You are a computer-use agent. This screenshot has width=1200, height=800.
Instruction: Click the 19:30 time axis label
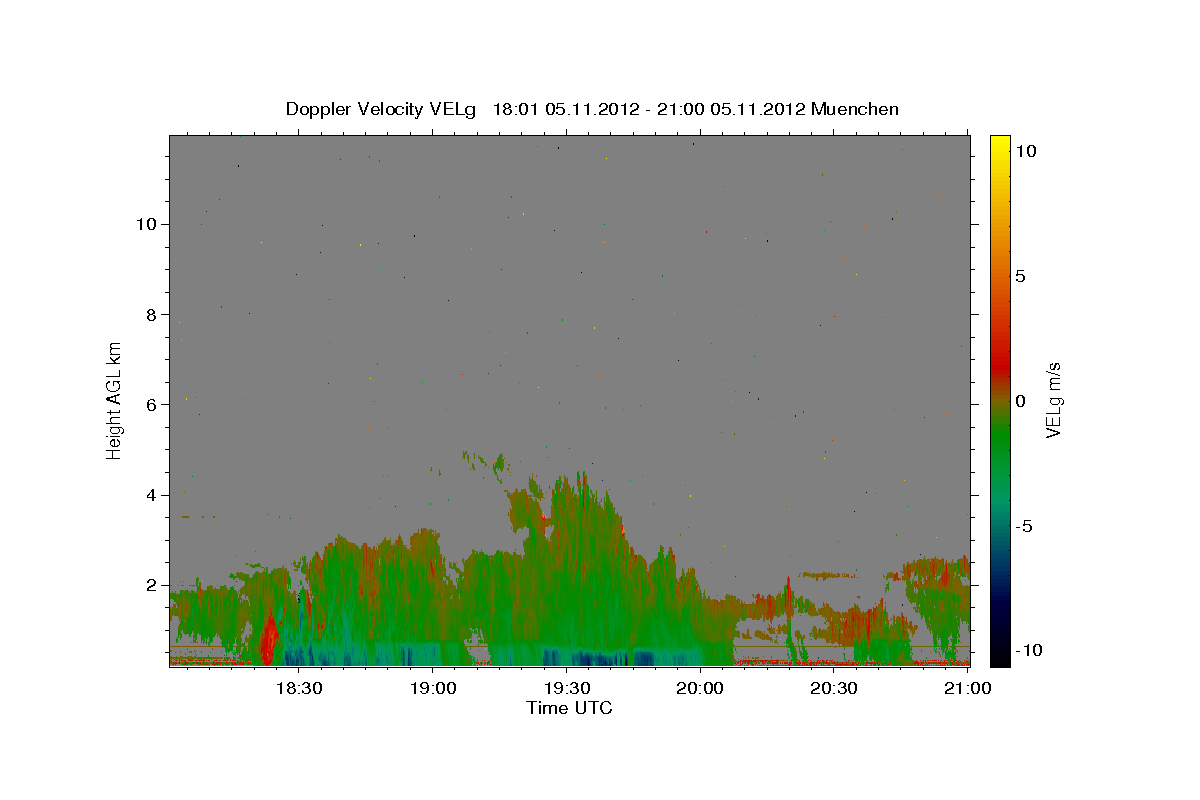[567, 689]
